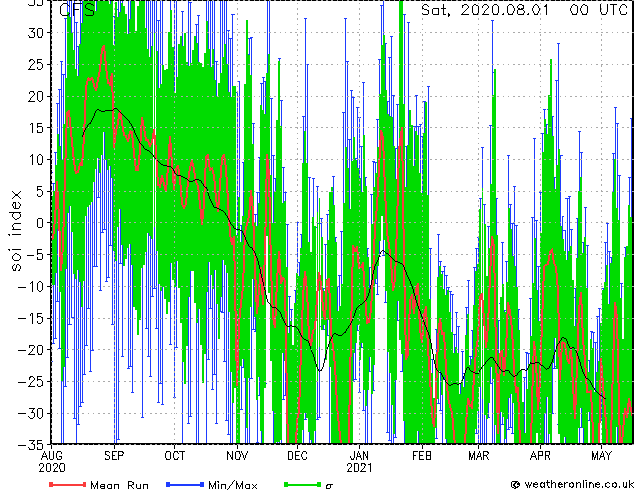Click the FEB x-axis label

pos(422,456)
